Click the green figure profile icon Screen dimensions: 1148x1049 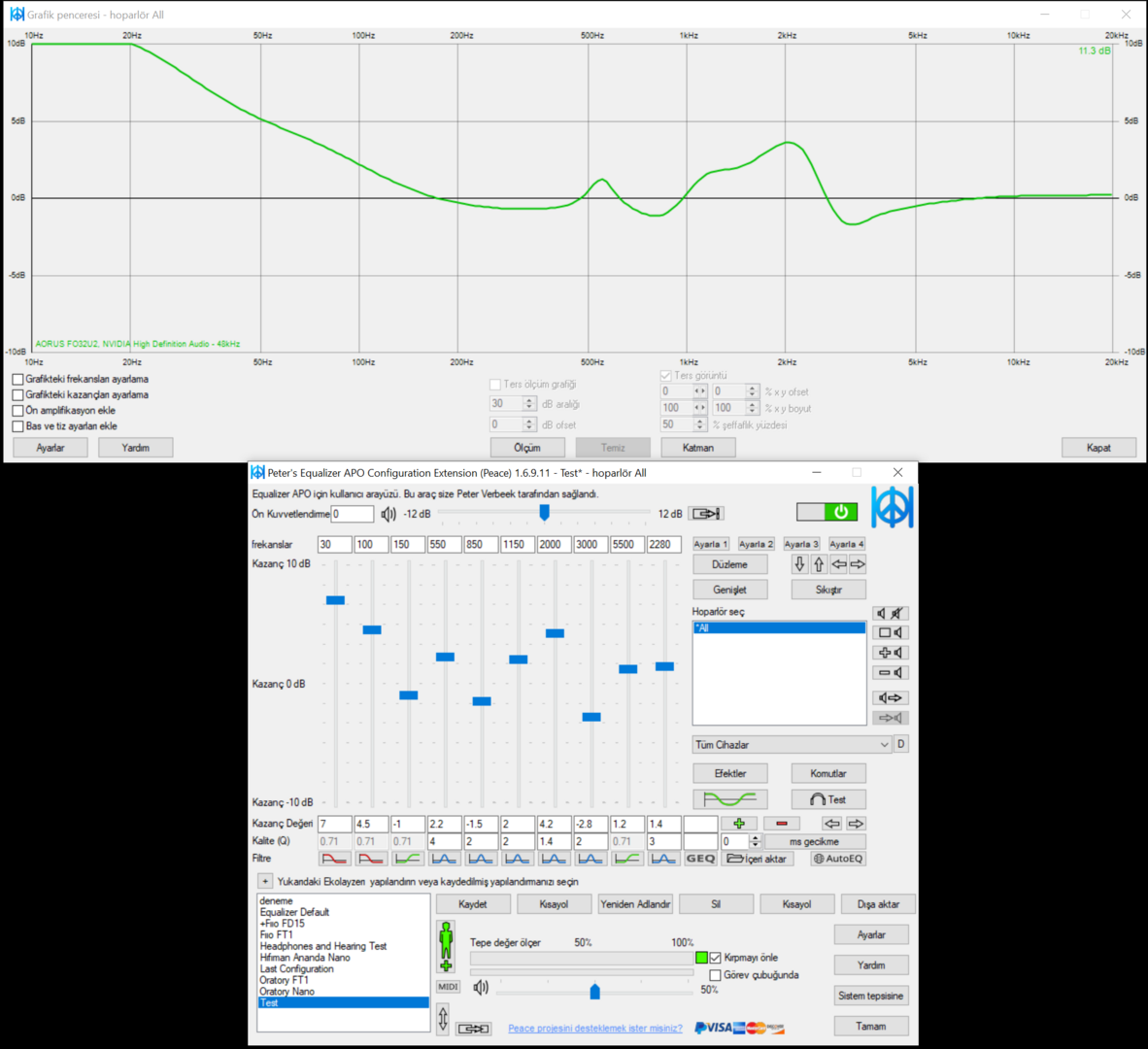[x=446, y=946]
